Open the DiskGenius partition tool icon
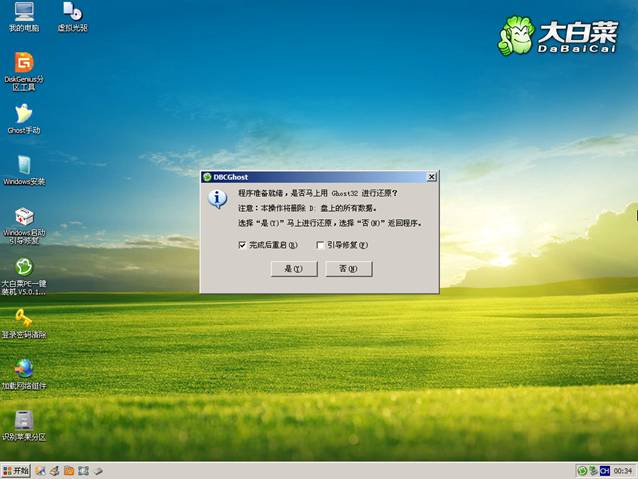 [x=23, y=62]
